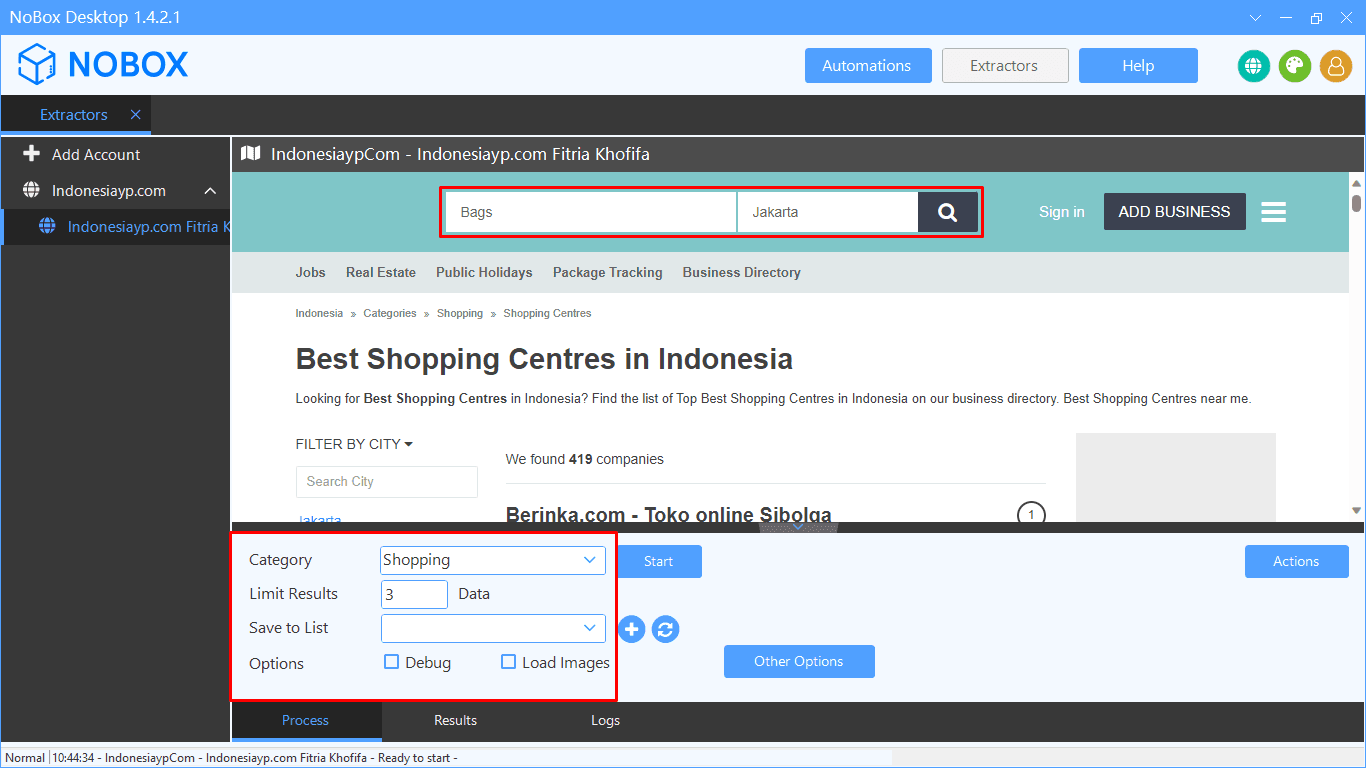1366x768 pixels.
Task: Open the Save to List dropdown
Action: [492, 628]
